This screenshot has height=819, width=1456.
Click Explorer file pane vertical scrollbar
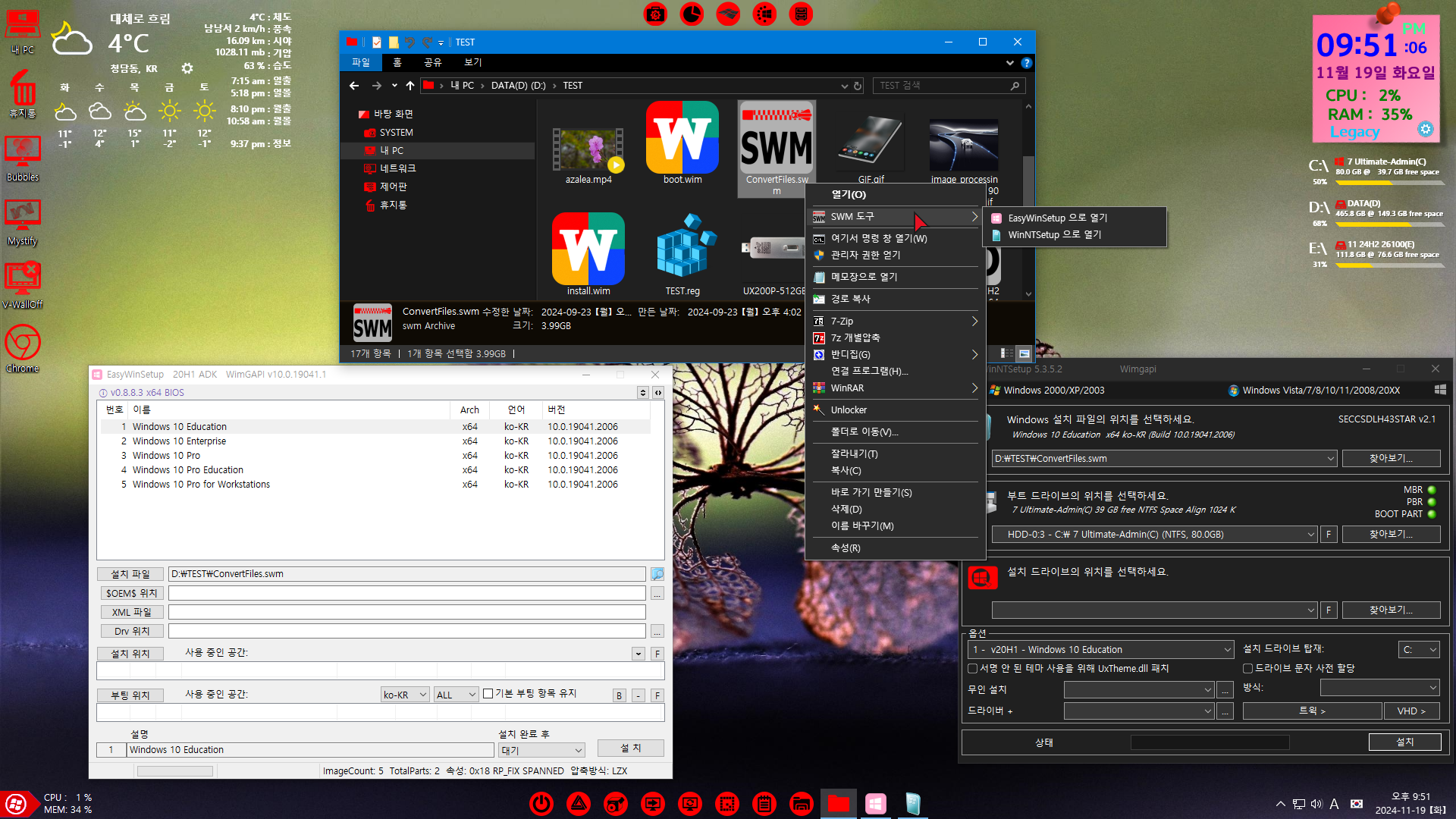coord(1028,200)
